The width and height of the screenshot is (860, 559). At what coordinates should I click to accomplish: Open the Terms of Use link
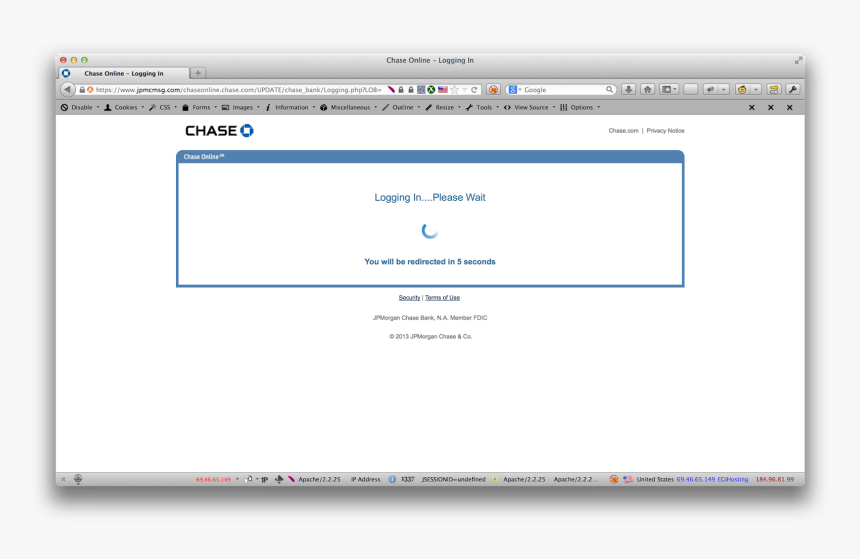click(442, 298)
